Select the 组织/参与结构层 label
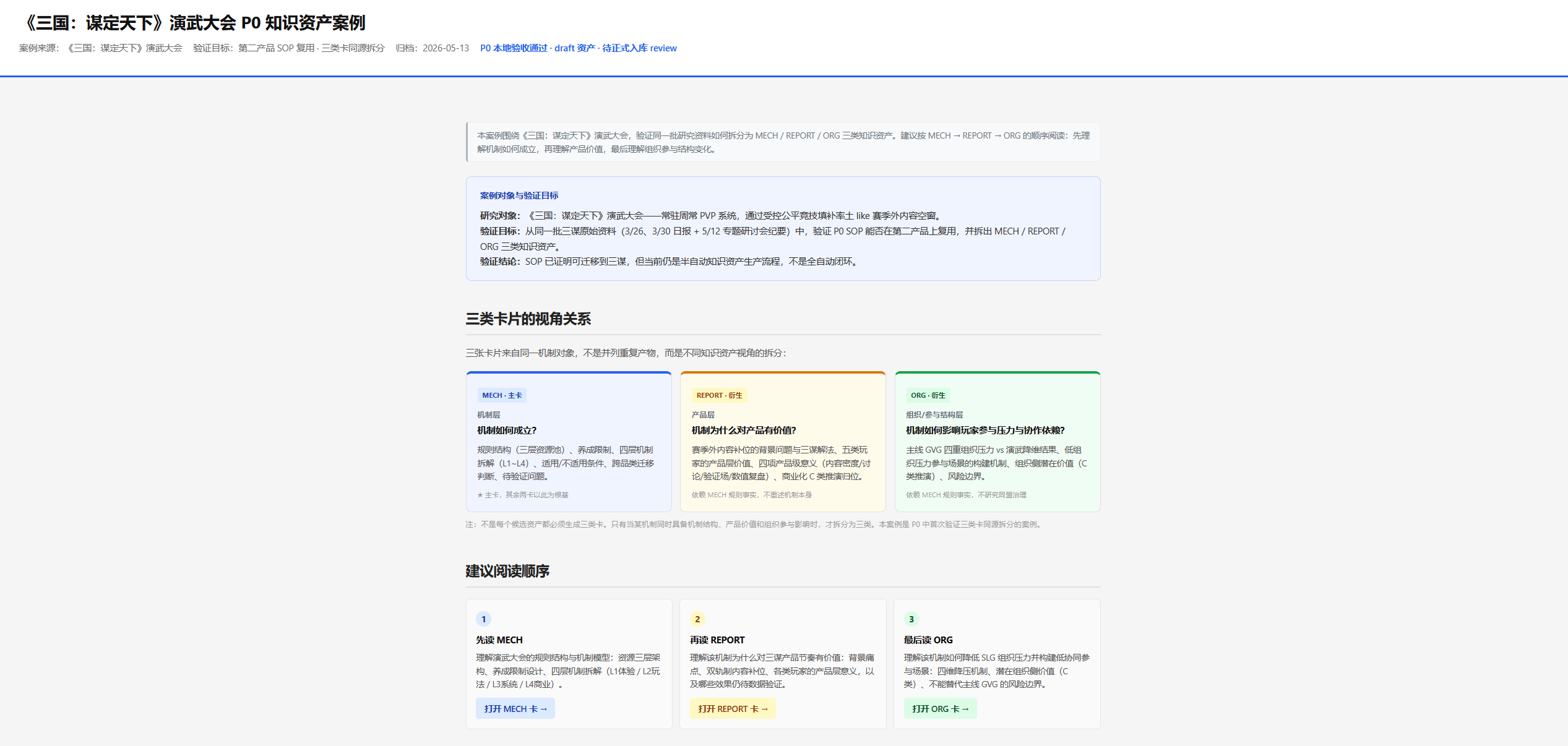Image resolution: width=1568 pixels, height=746 pixels. [x=934, y=415]
